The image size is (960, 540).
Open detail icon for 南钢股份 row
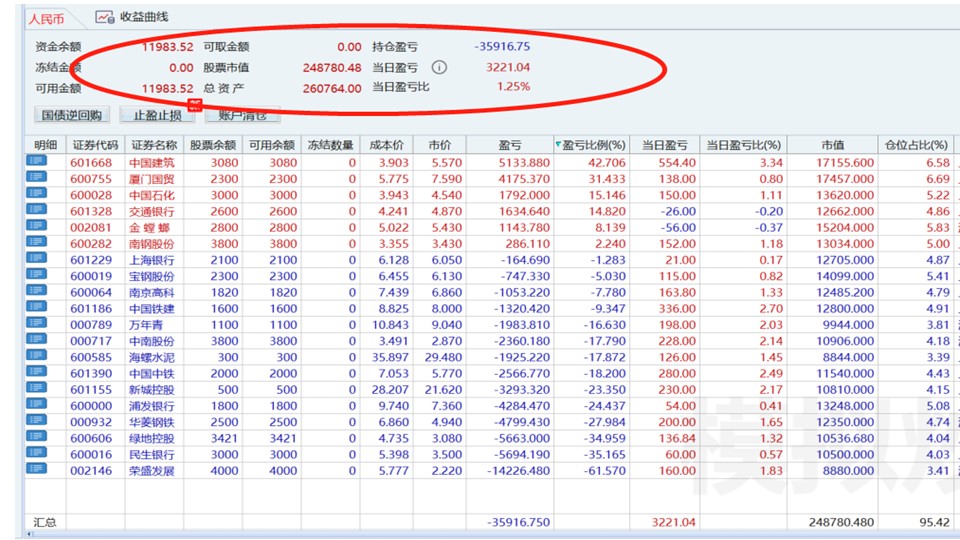click(x=36, y=242)
